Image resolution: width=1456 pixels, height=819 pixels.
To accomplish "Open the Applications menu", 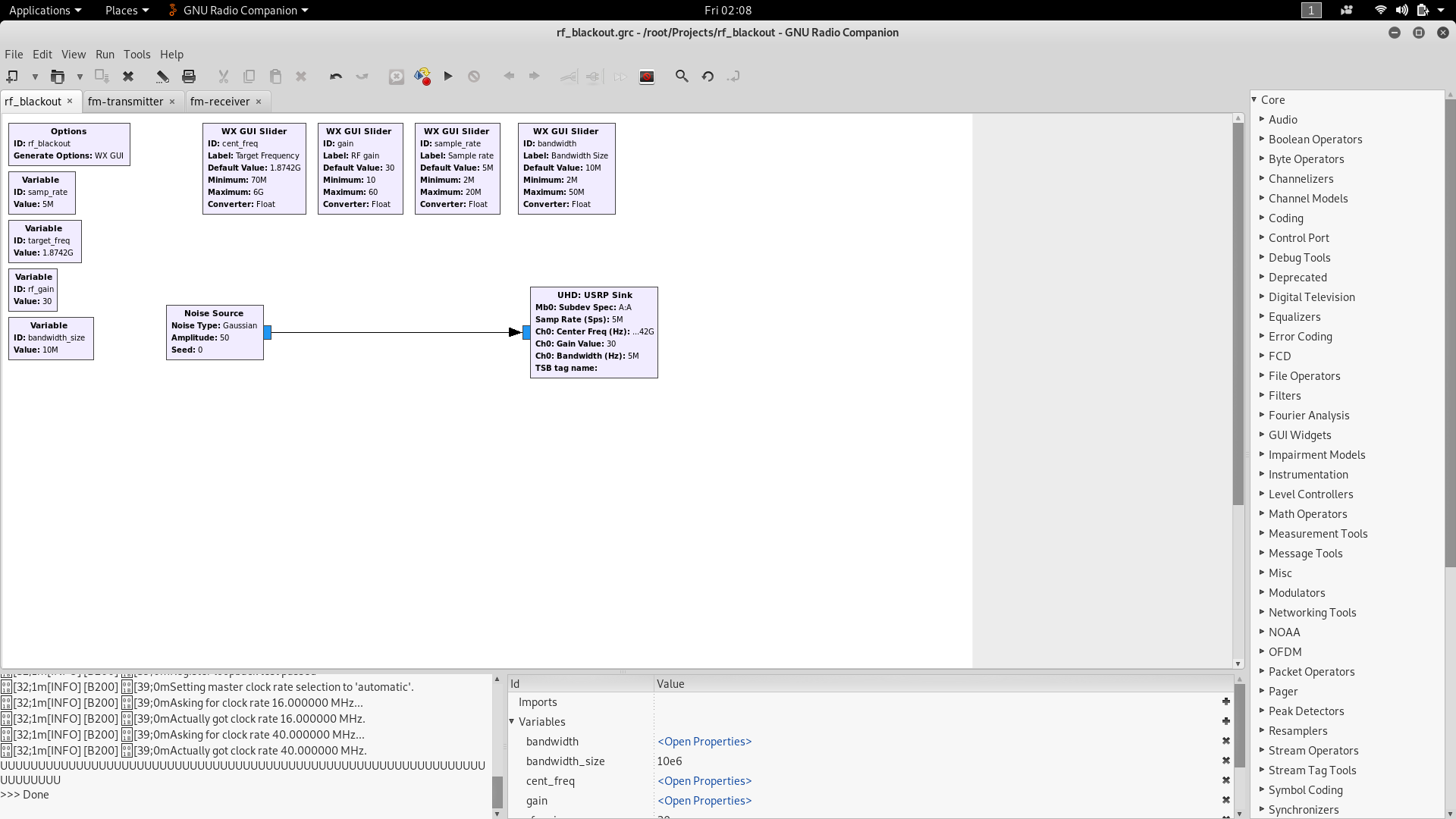I will tap(45, 10).
